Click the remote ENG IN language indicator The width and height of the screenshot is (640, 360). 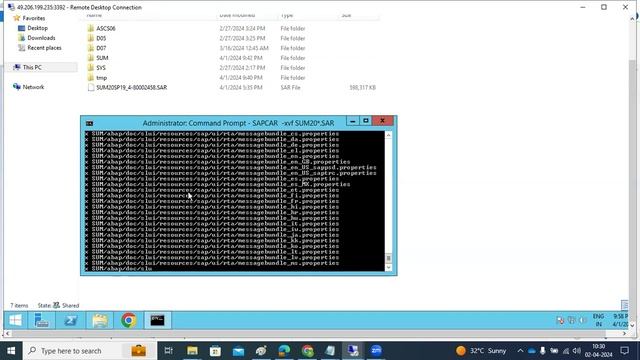[598, 320]
